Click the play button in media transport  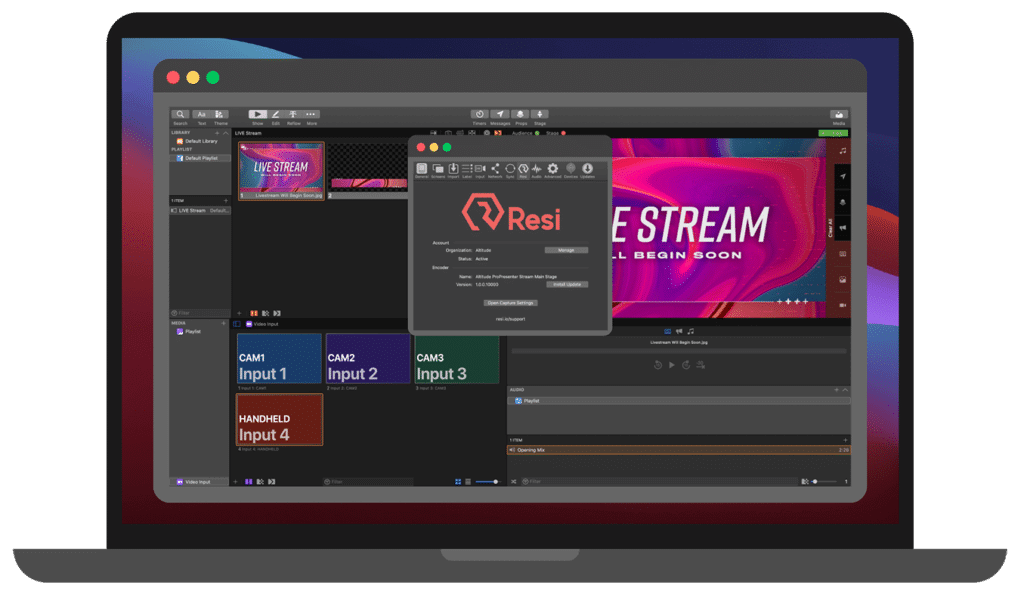point(671,365)
